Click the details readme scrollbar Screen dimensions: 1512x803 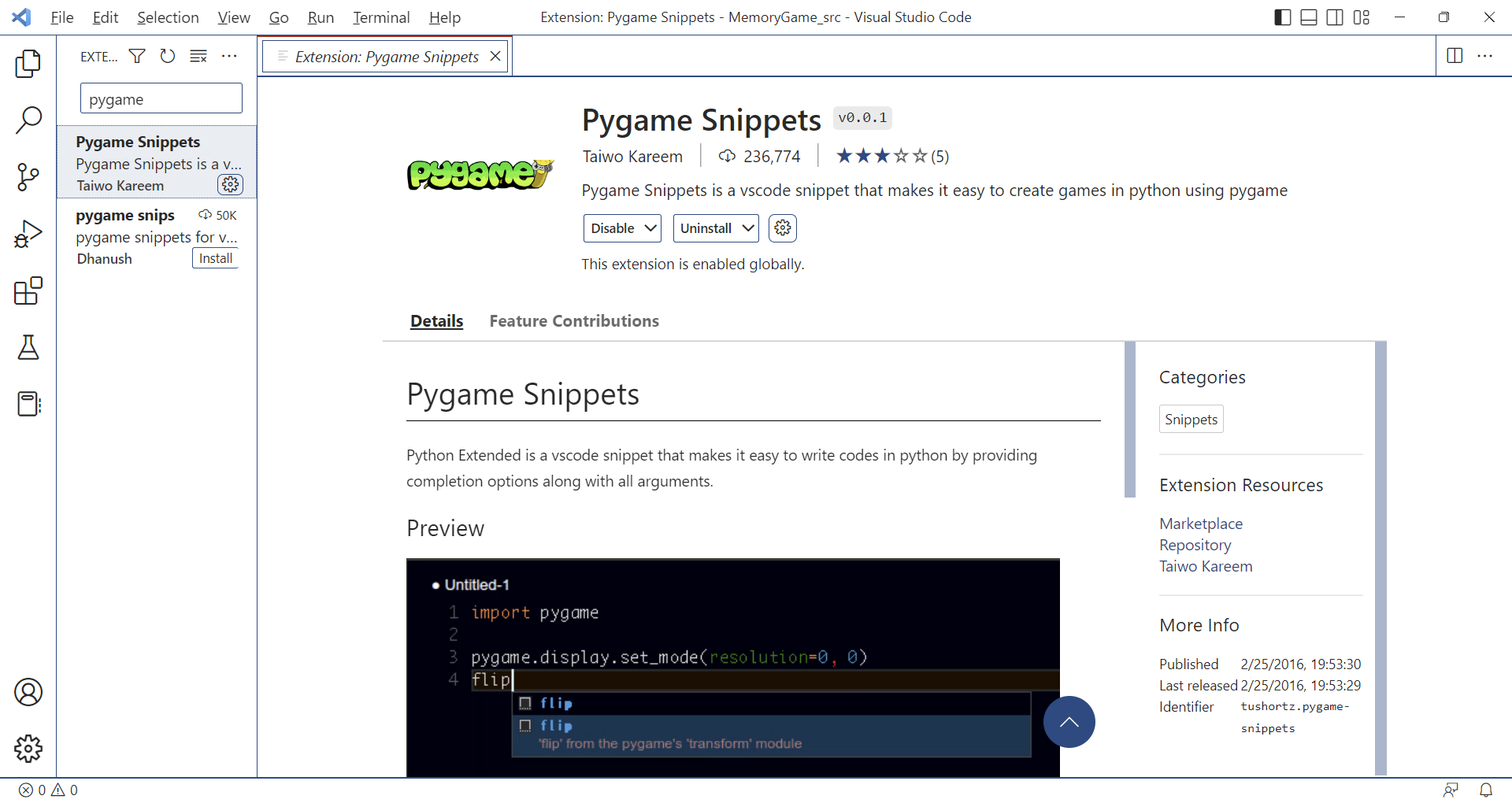[x=1130, y=419]
